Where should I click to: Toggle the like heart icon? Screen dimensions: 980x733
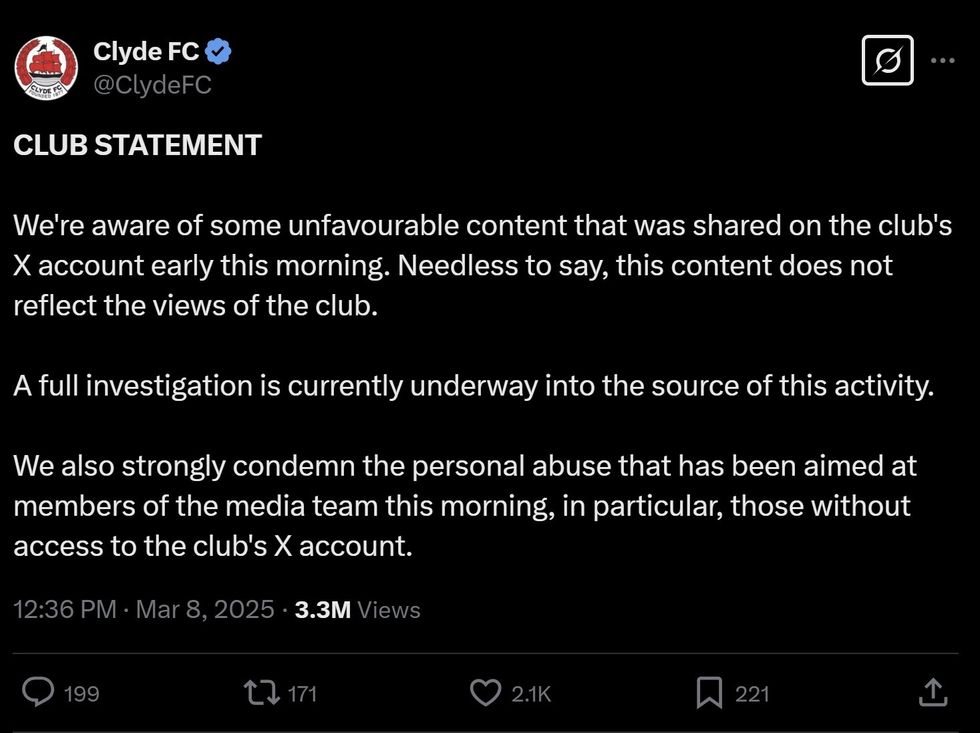click(x=485, y=692)
